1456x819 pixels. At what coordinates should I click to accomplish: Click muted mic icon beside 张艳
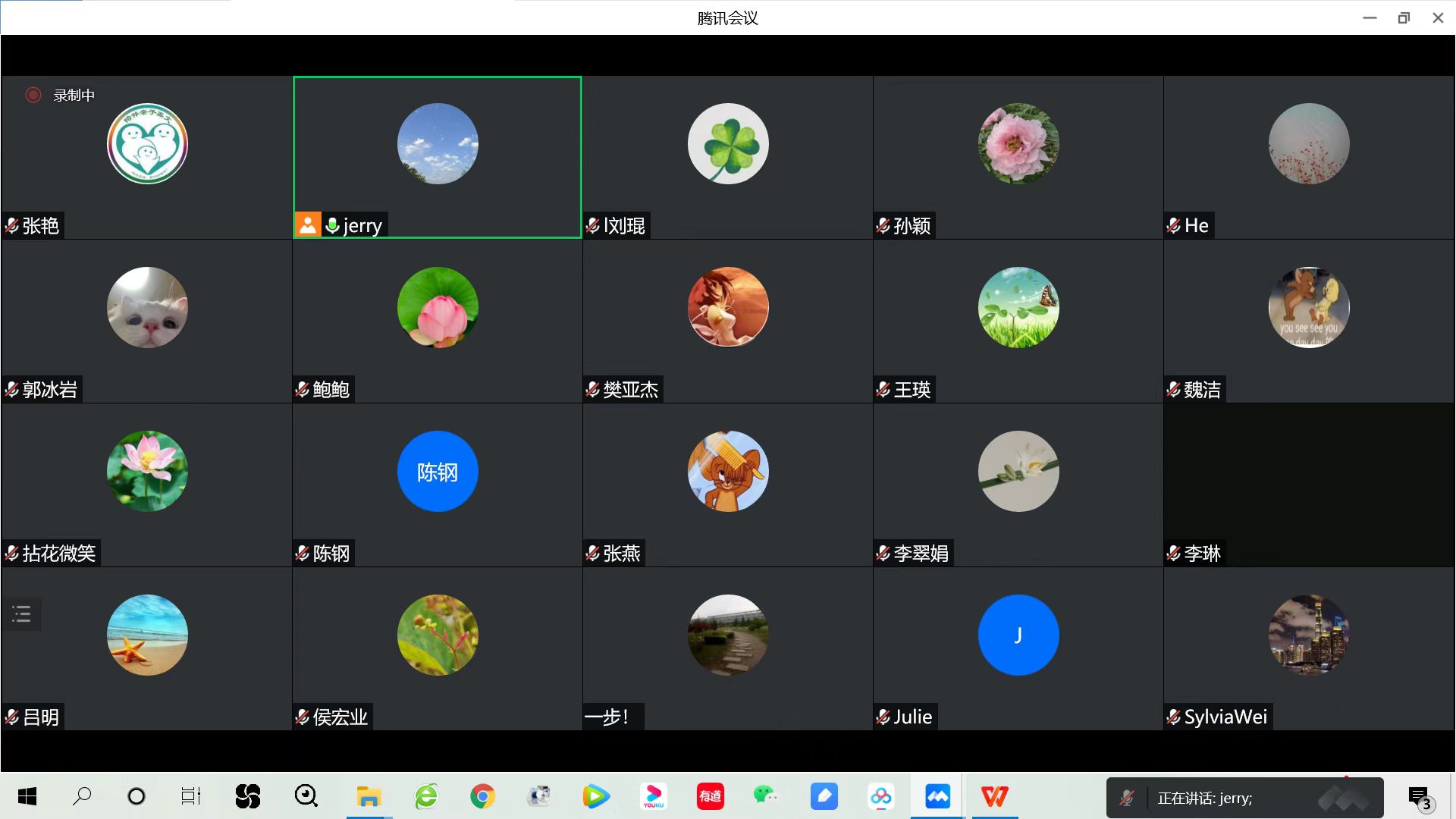coord(12,226)
